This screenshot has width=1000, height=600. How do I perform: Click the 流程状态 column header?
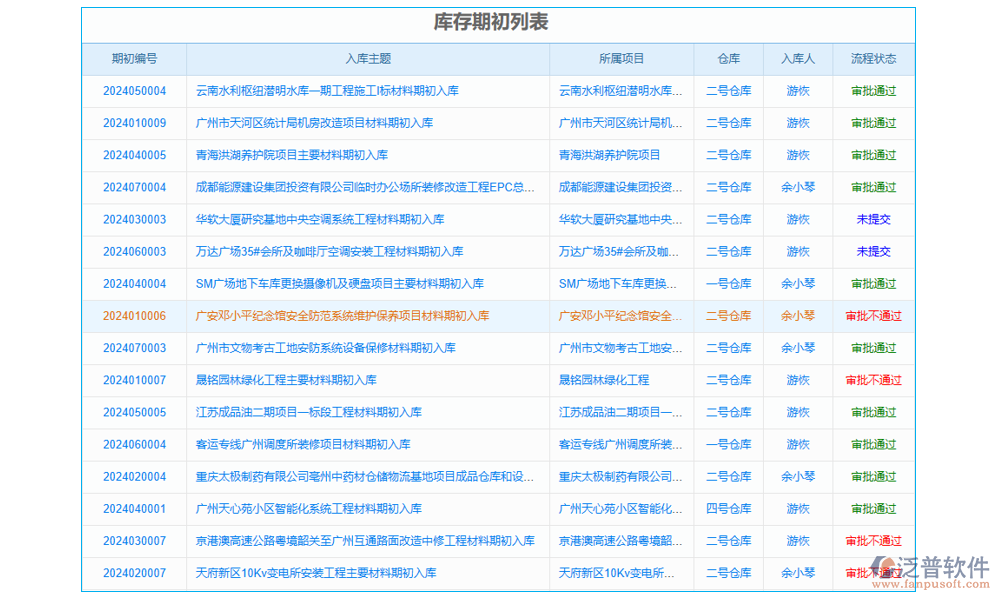point(872,59)
